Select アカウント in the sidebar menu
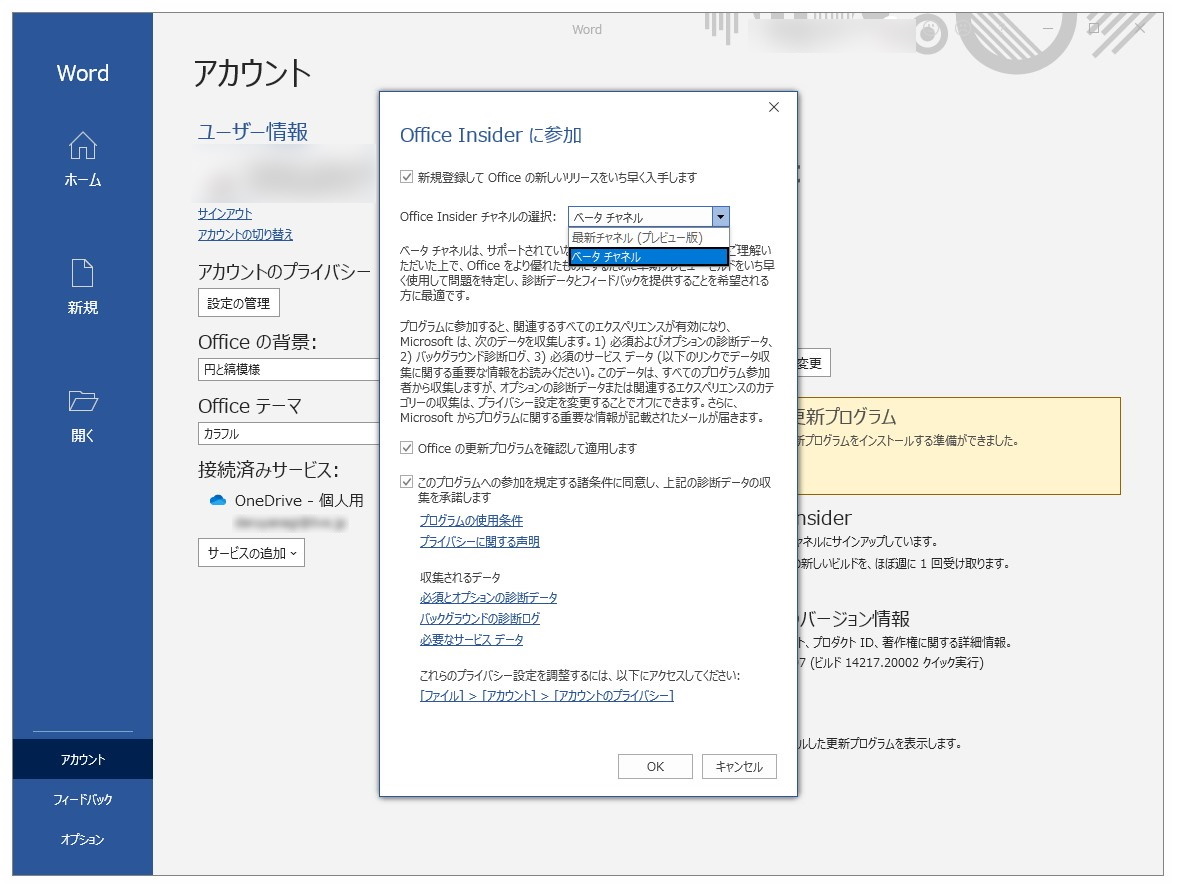Viewport: 1177px width, 888px height. (83, 759)
